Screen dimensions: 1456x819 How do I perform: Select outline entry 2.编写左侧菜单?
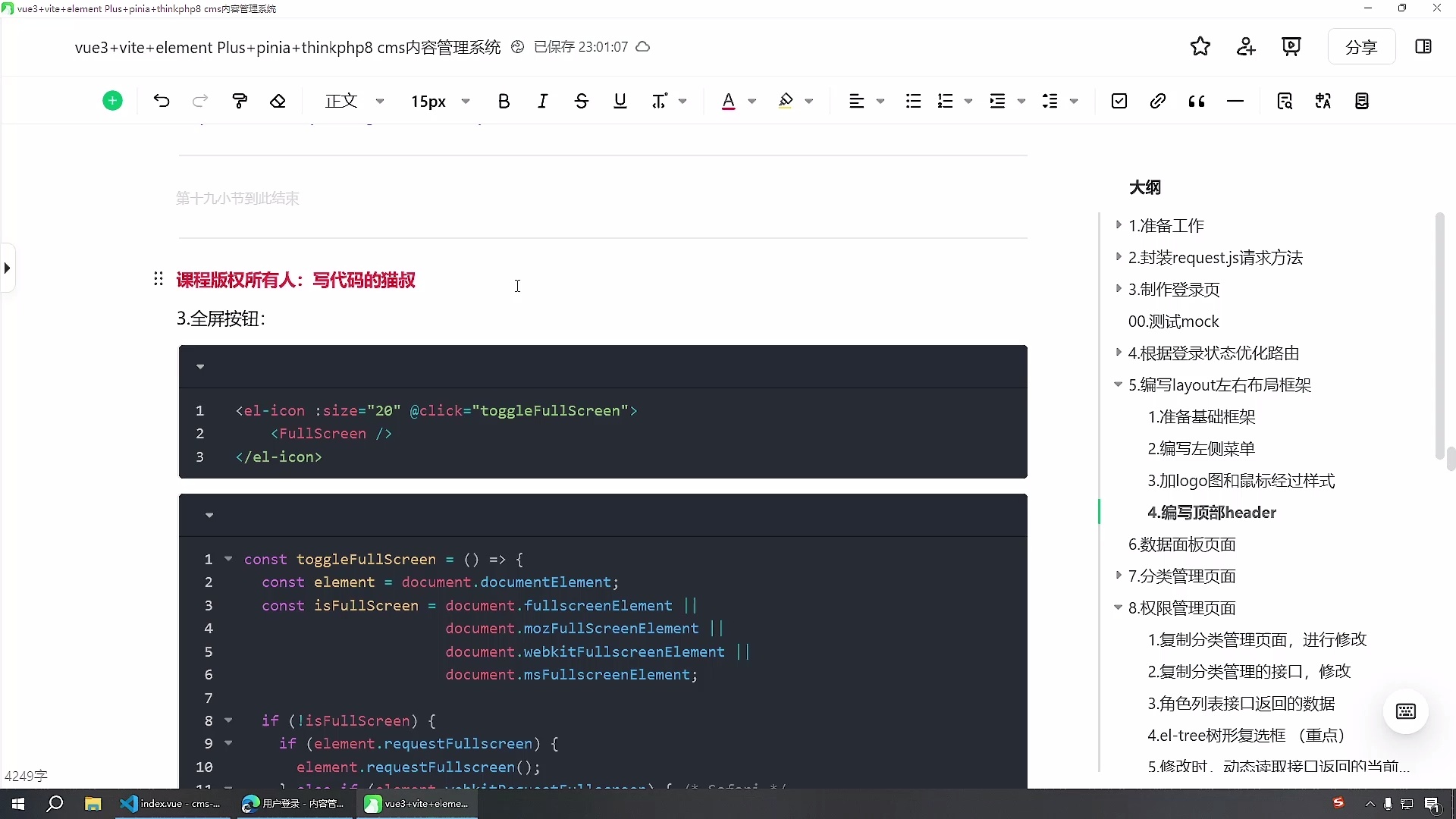pyautogui.click(x=1200, y=449)
